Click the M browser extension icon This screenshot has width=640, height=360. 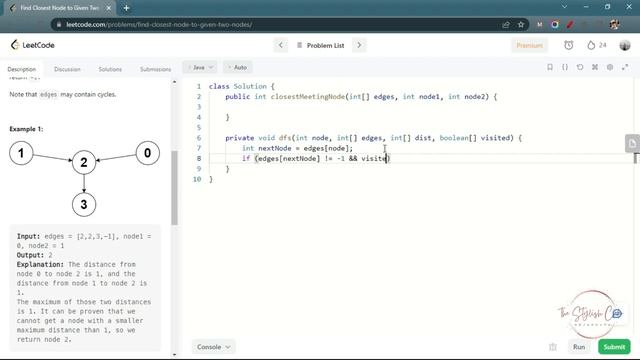pos(540,24)
